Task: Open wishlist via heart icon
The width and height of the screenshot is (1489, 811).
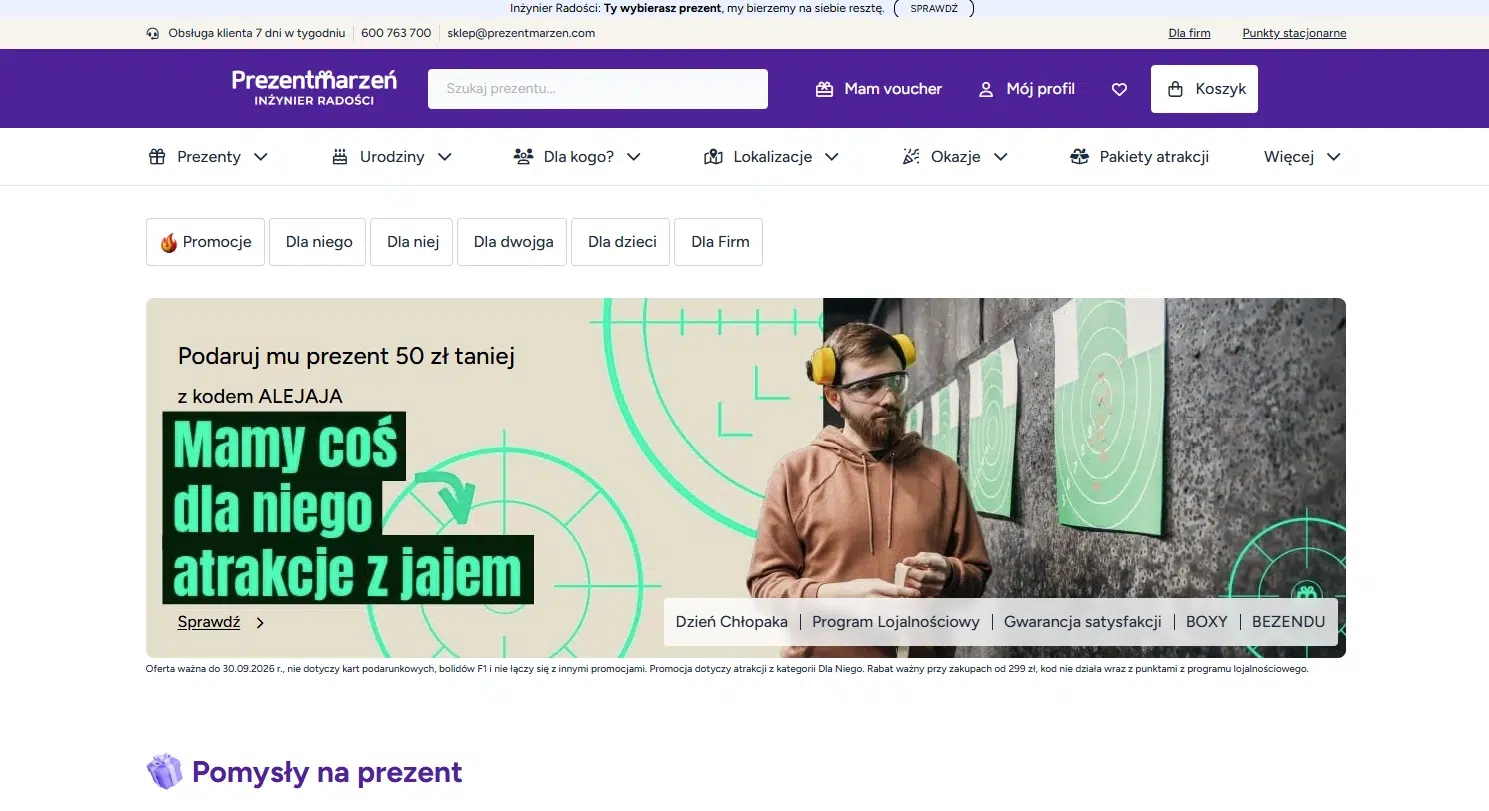Action: (x=1119, y=89)
